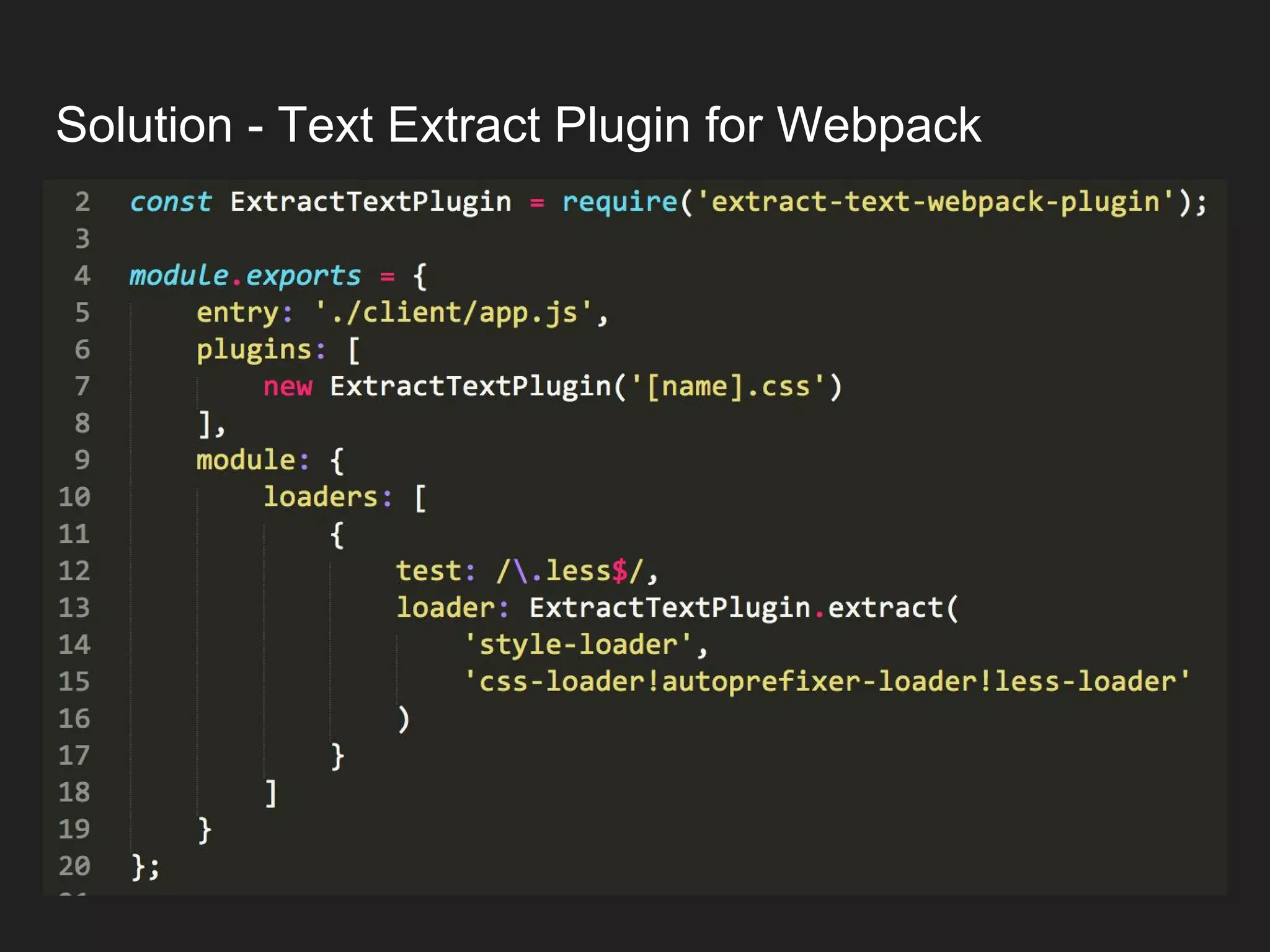Click the 'plugins' property key

click(254, 350)
